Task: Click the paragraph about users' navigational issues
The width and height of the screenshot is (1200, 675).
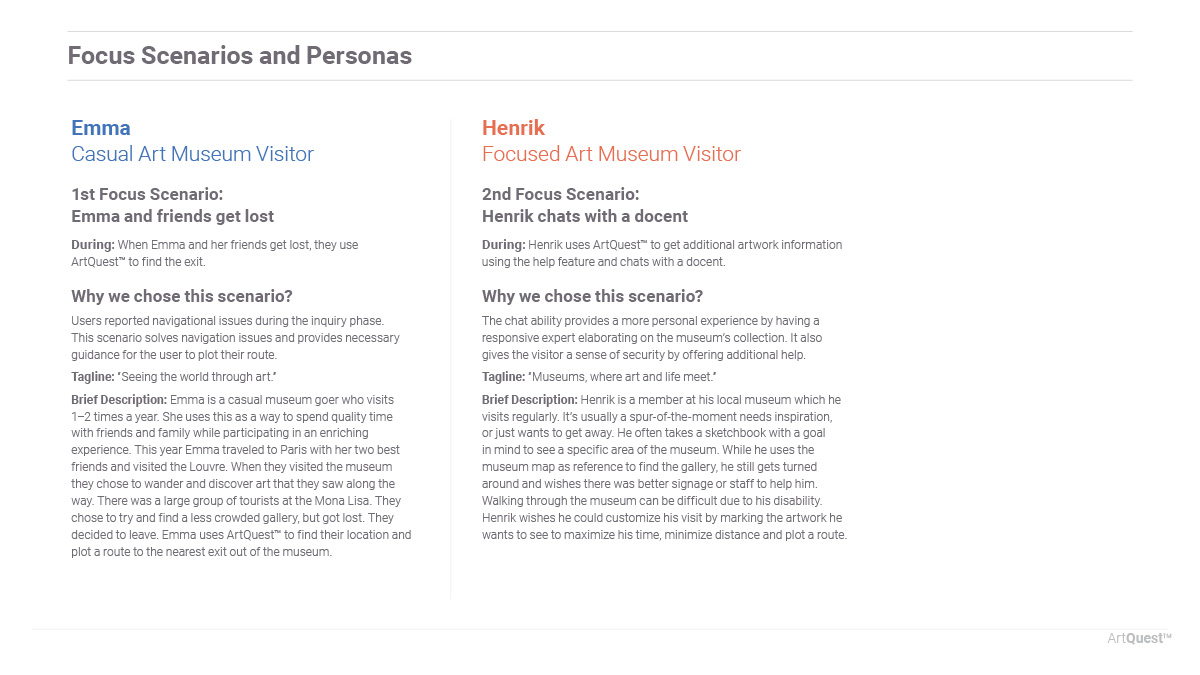Action: click(235, 338)
